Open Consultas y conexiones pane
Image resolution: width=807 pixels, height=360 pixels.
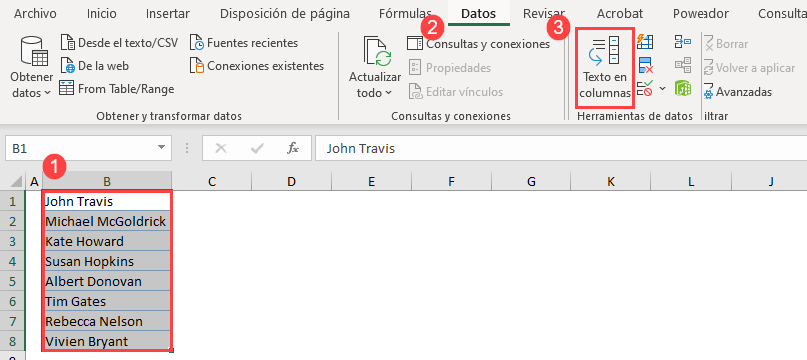pos(479,44)
